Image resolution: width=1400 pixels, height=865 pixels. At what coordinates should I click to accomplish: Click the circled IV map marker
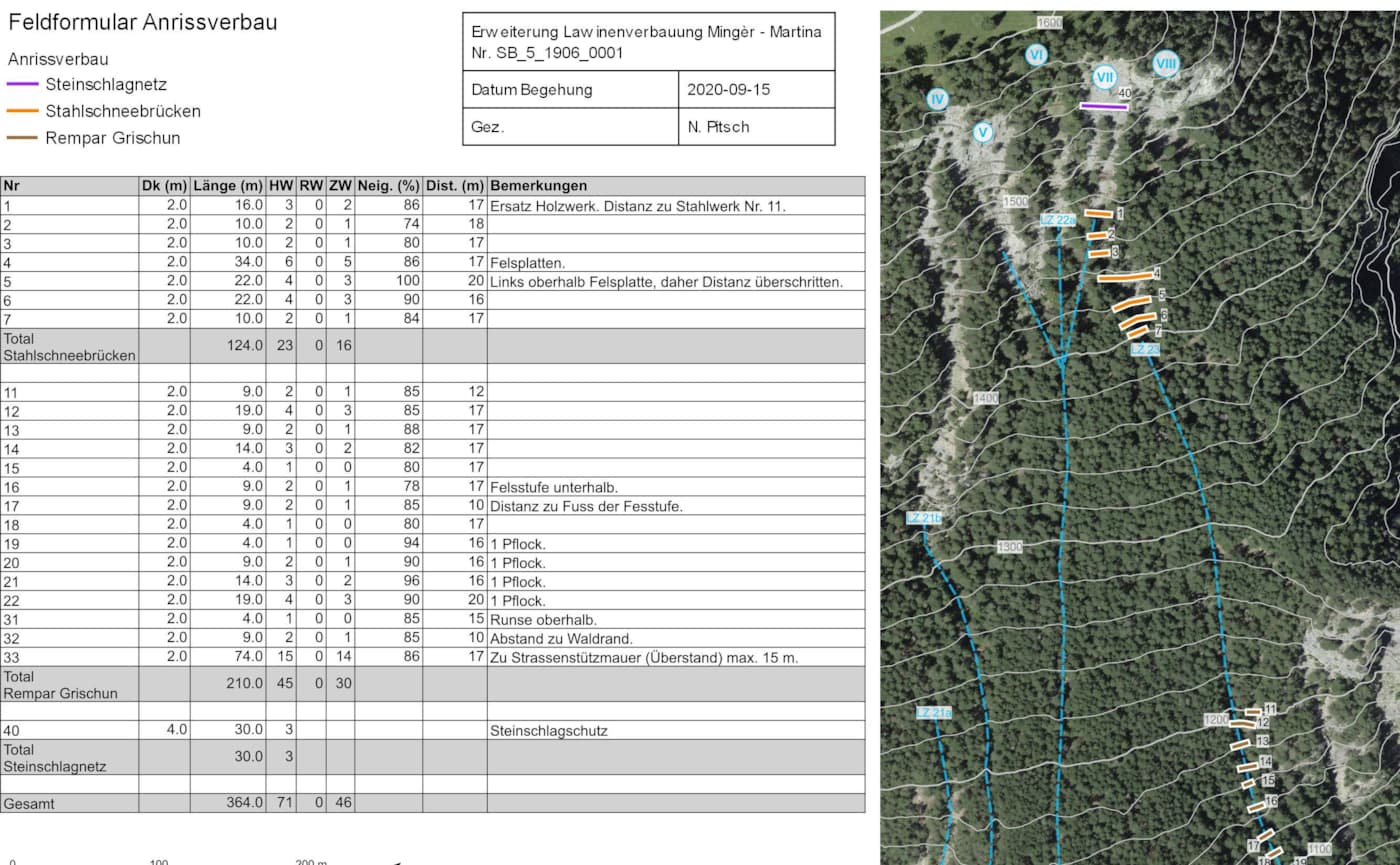pos(937,99)
